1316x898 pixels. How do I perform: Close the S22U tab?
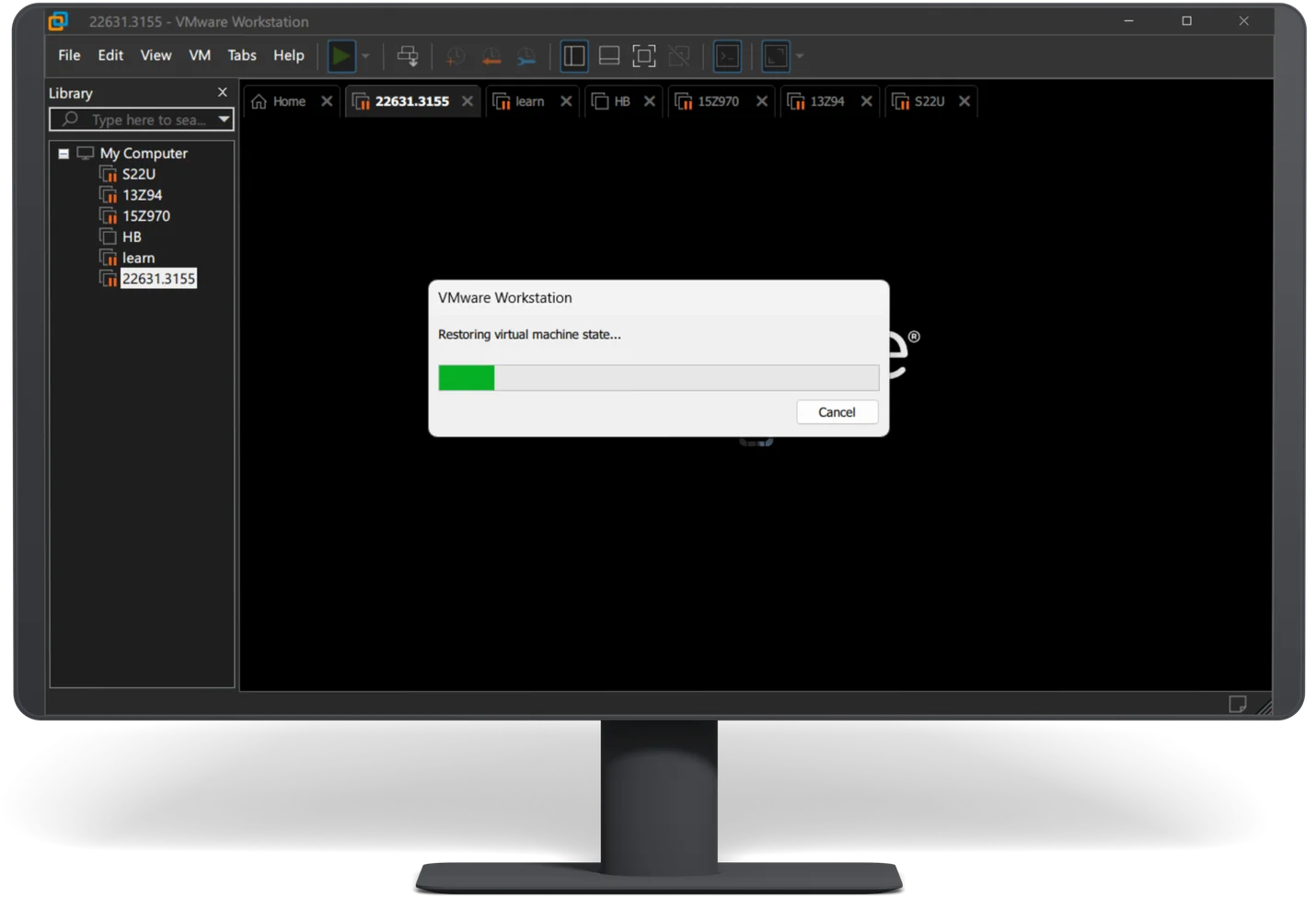coord(964,101)
